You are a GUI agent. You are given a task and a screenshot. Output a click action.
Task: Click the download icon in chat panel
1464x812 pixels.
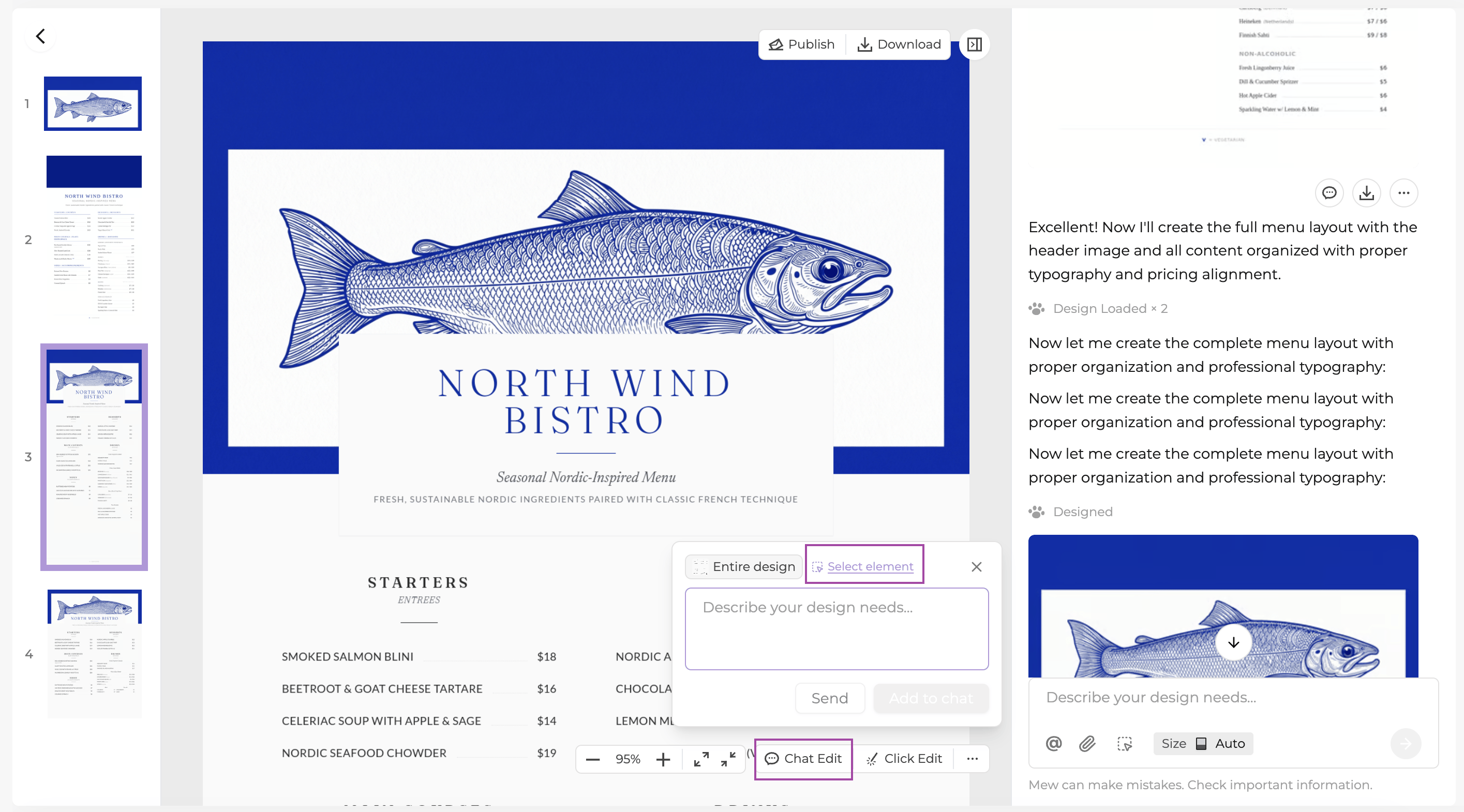point(1367,193)
